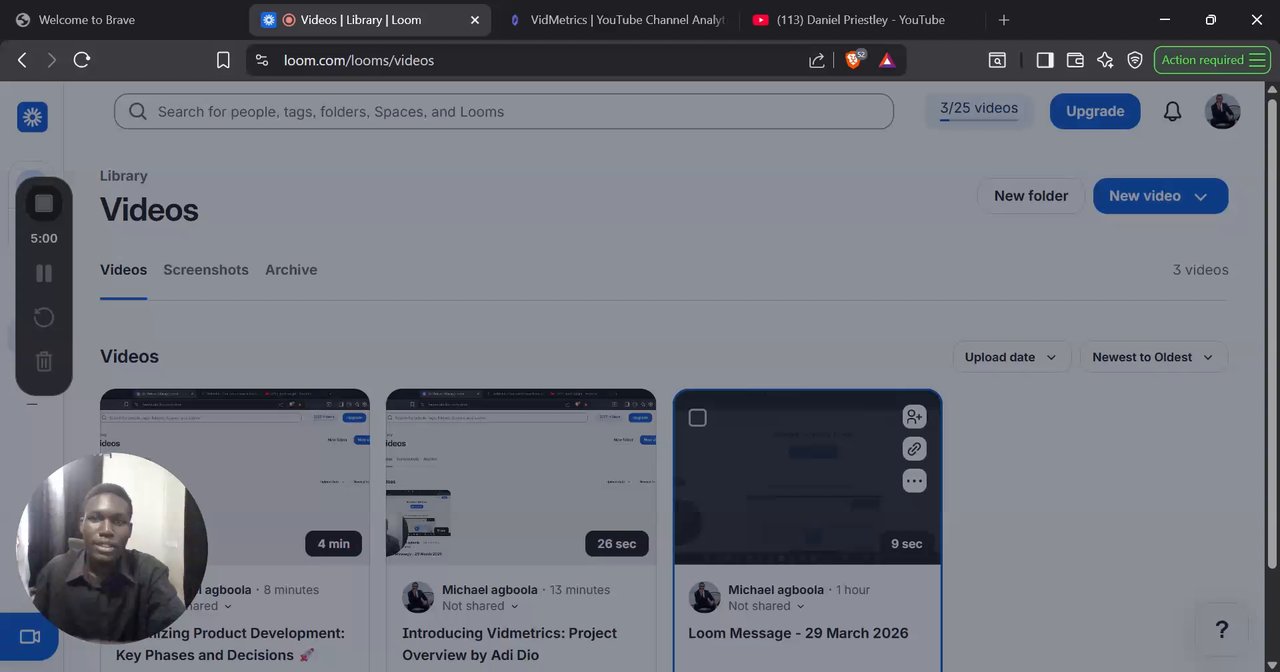Restart the recording with the undo icon
1280x672 pixels.
(x=44, y=318)
